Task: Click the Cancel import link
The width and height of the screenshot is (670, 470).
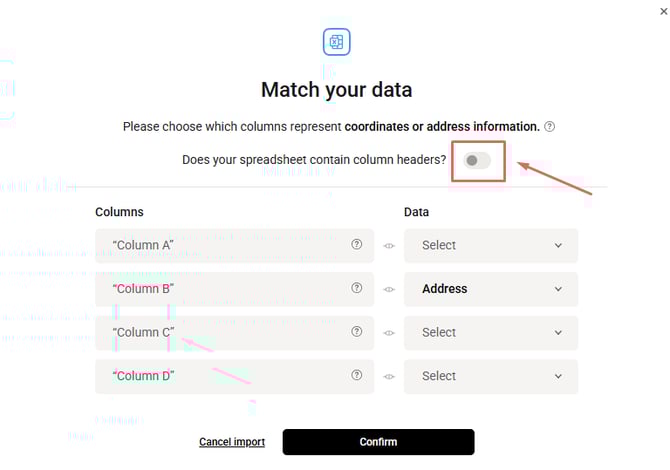Action: coord(232,442)
